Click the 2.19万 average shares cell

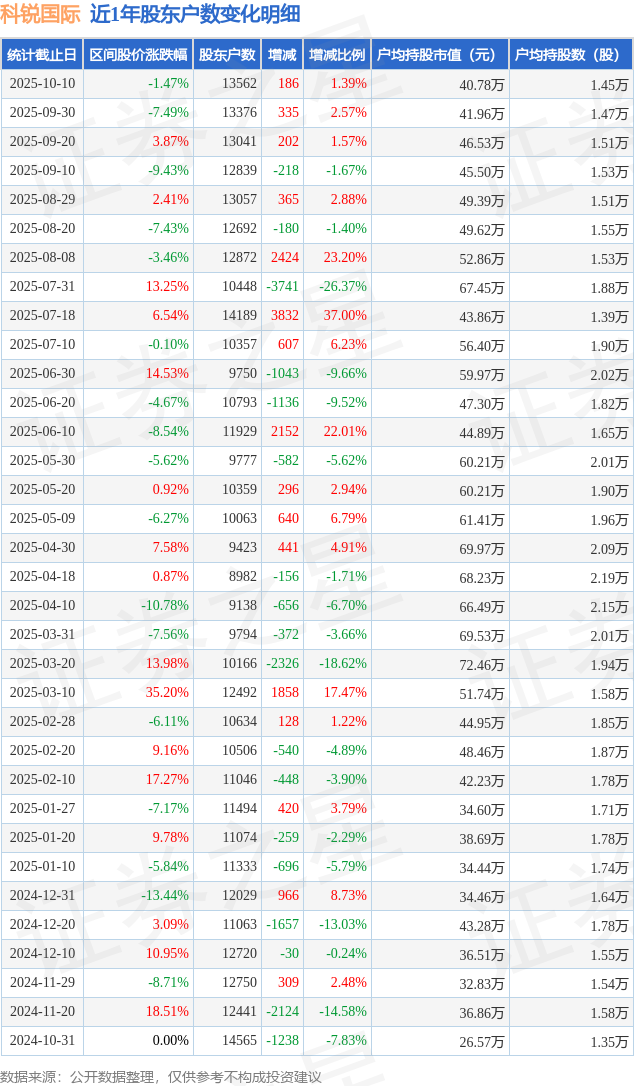coord(608,577)
